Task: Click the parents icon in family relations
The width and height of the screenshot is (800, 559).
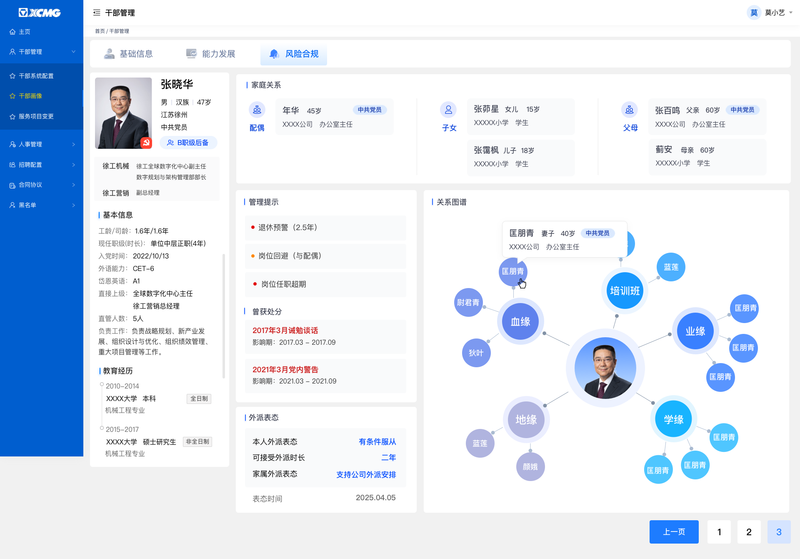Action: tap(629, 110)
